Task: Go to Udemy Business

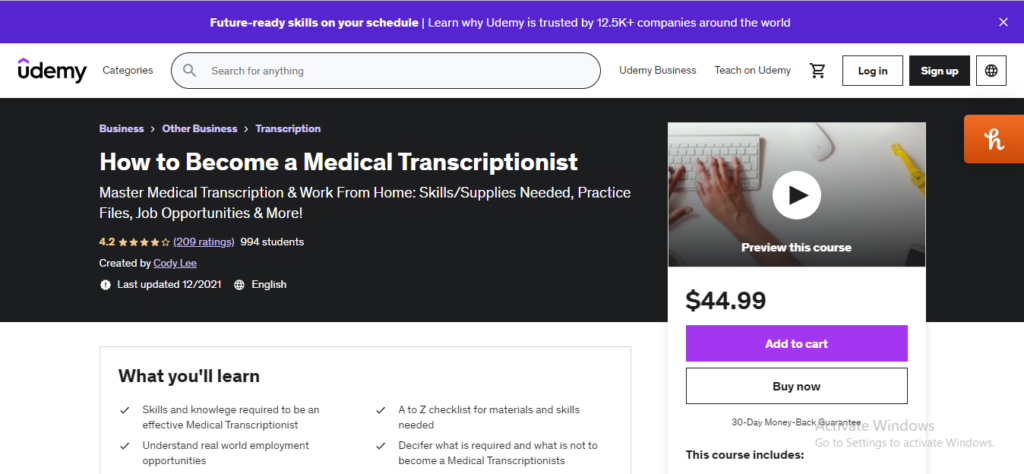Action: click(x=658, y=71)
